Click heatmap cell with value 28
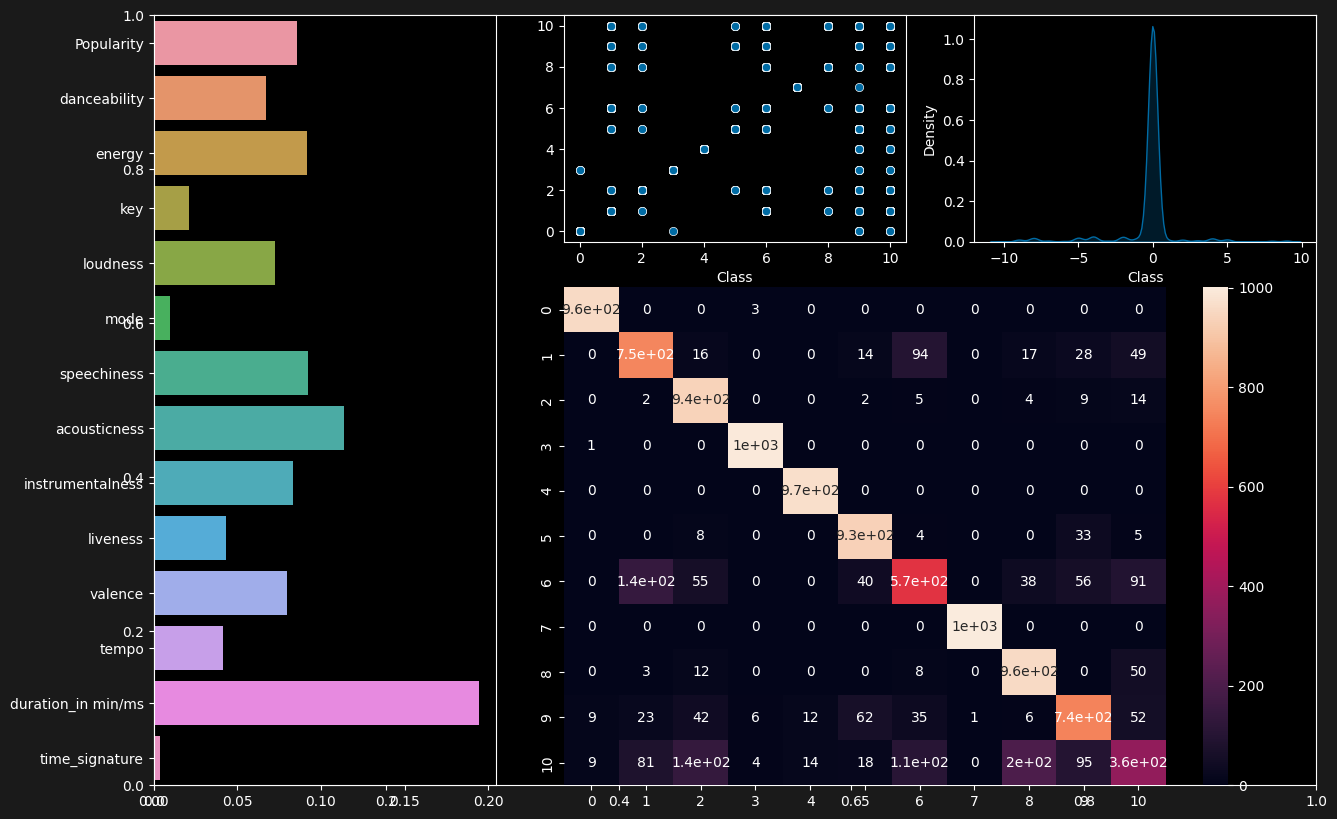This screenshot has height=819, width=1337. point(1083,355)
